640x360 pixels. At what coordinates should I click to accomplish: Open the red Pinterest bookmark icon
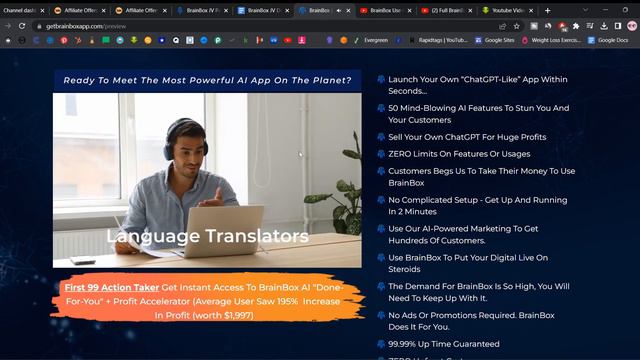[64, 40]
